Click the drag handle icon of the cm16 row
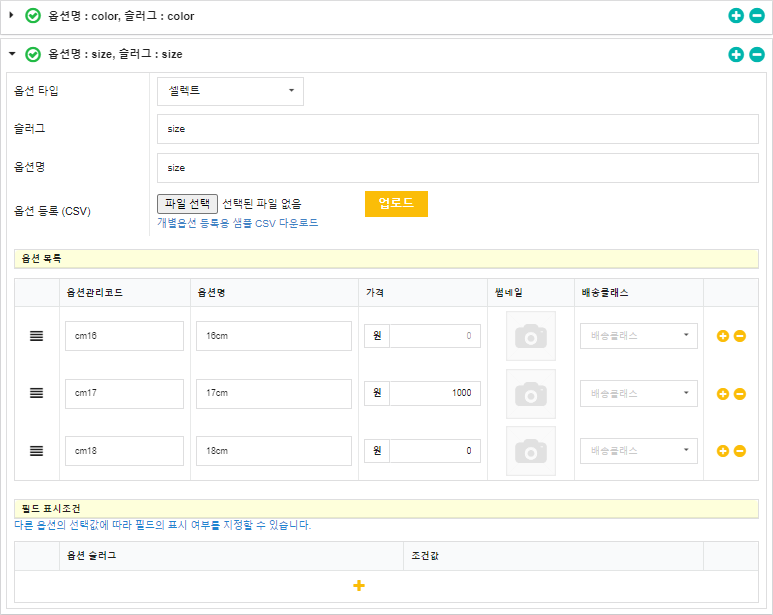The height and width of the screenshot is (615, 773). 36,336
